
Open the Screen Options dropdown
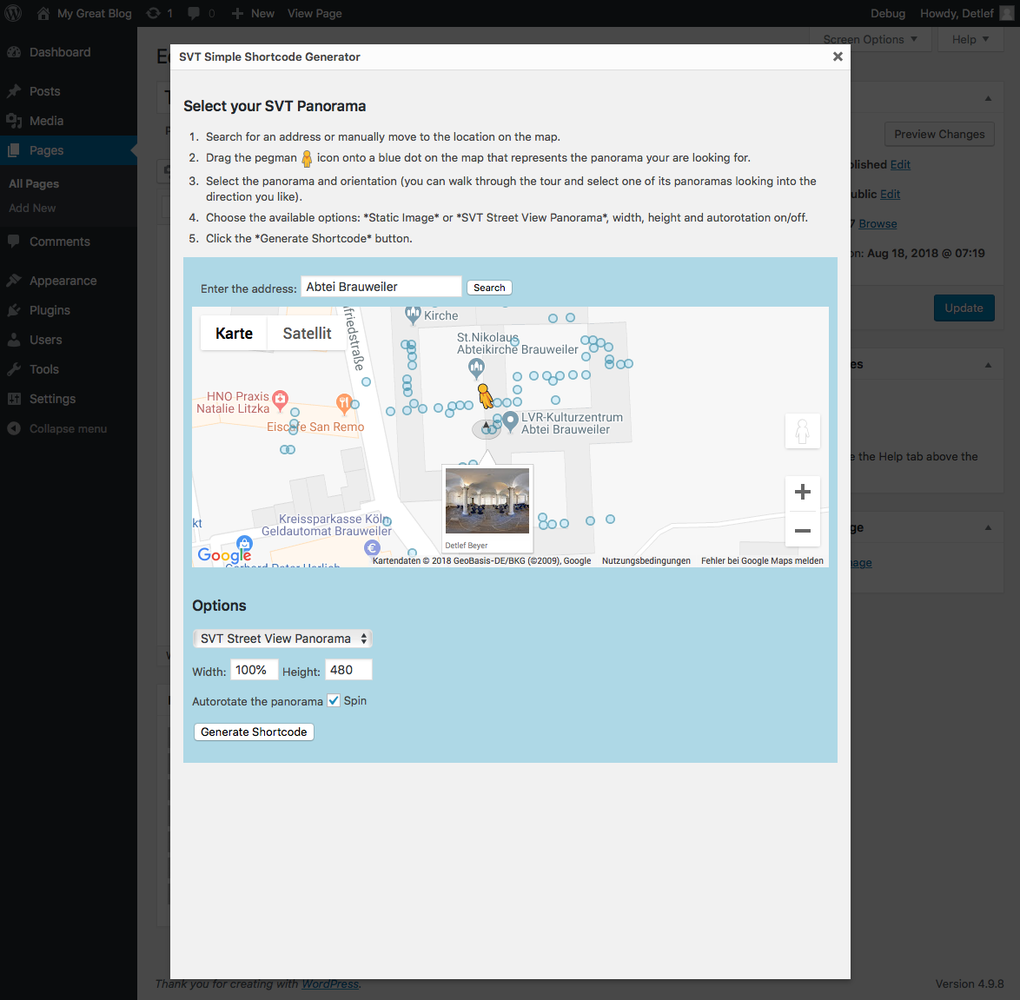[869, 39]
